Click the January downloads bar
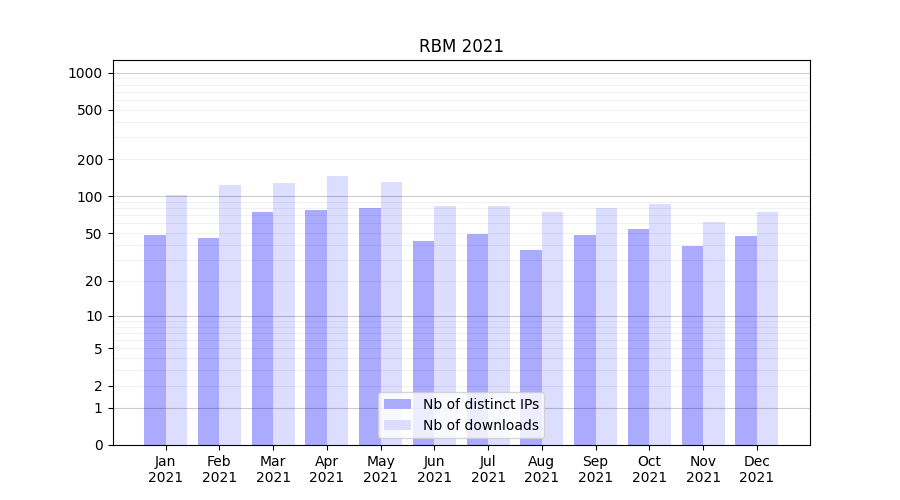The width and height of the screenshot is (900, 500). click(177, 320)
